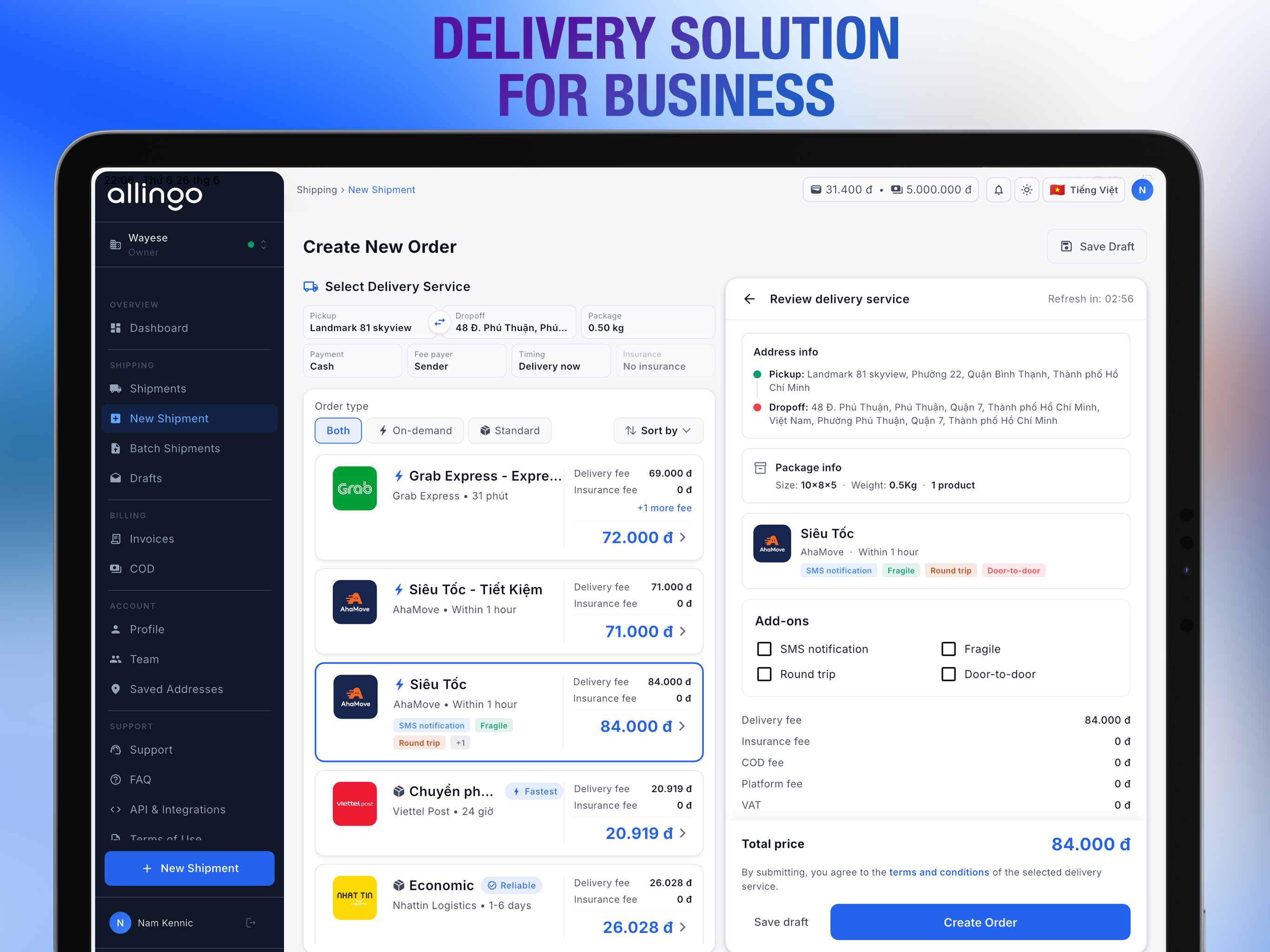The height and width of the screenshot is (952, 1270).
Task: Open Team page in sidebar
Action: (x=190, y=659)
